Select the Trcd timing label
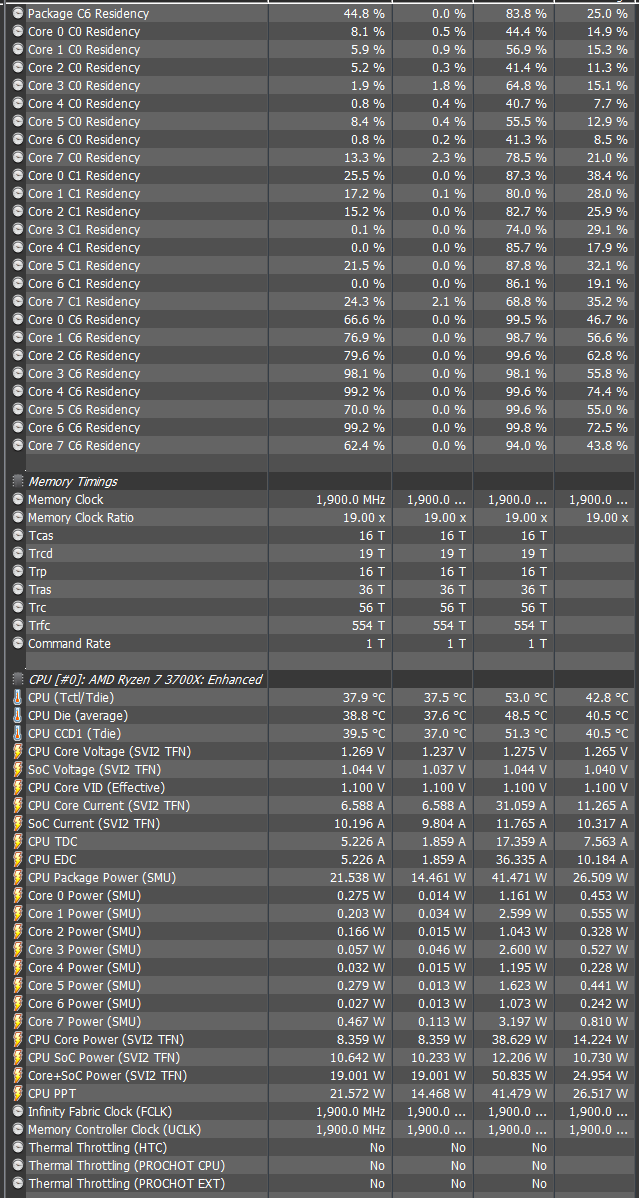This screenshot has width=639, height=1198. pyautogui.click(x=41, y=553)
